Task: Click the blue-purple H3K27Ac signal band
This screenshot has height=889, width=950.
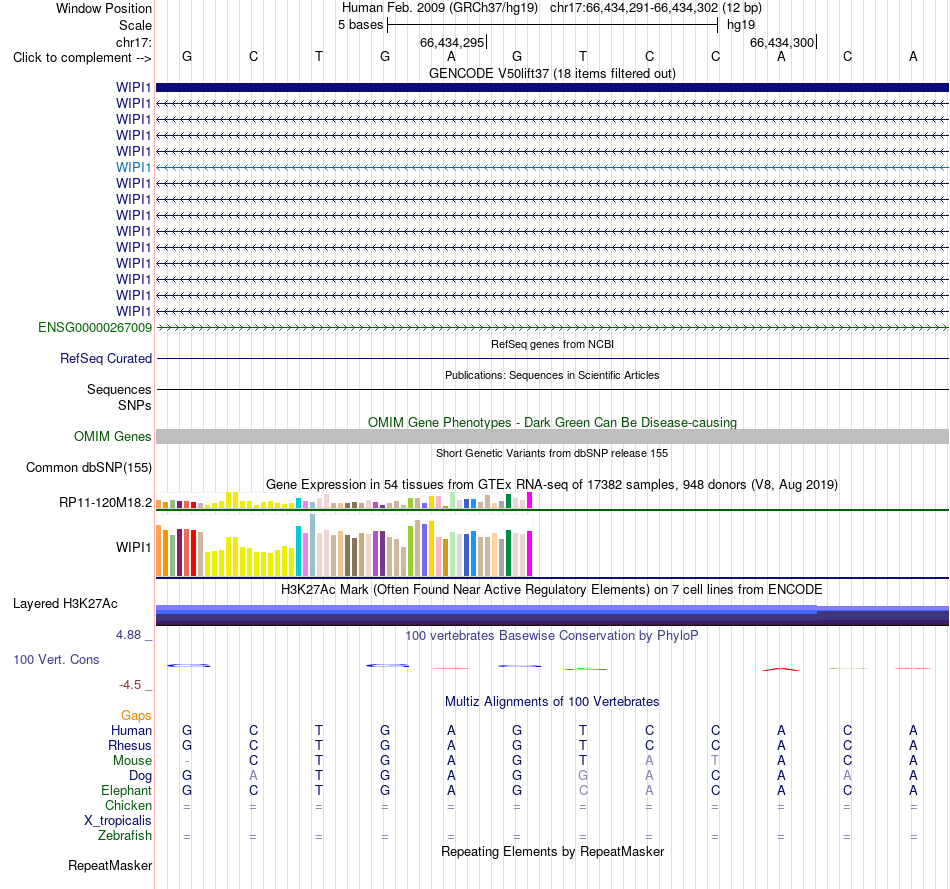Action: [x=552, y=615]
